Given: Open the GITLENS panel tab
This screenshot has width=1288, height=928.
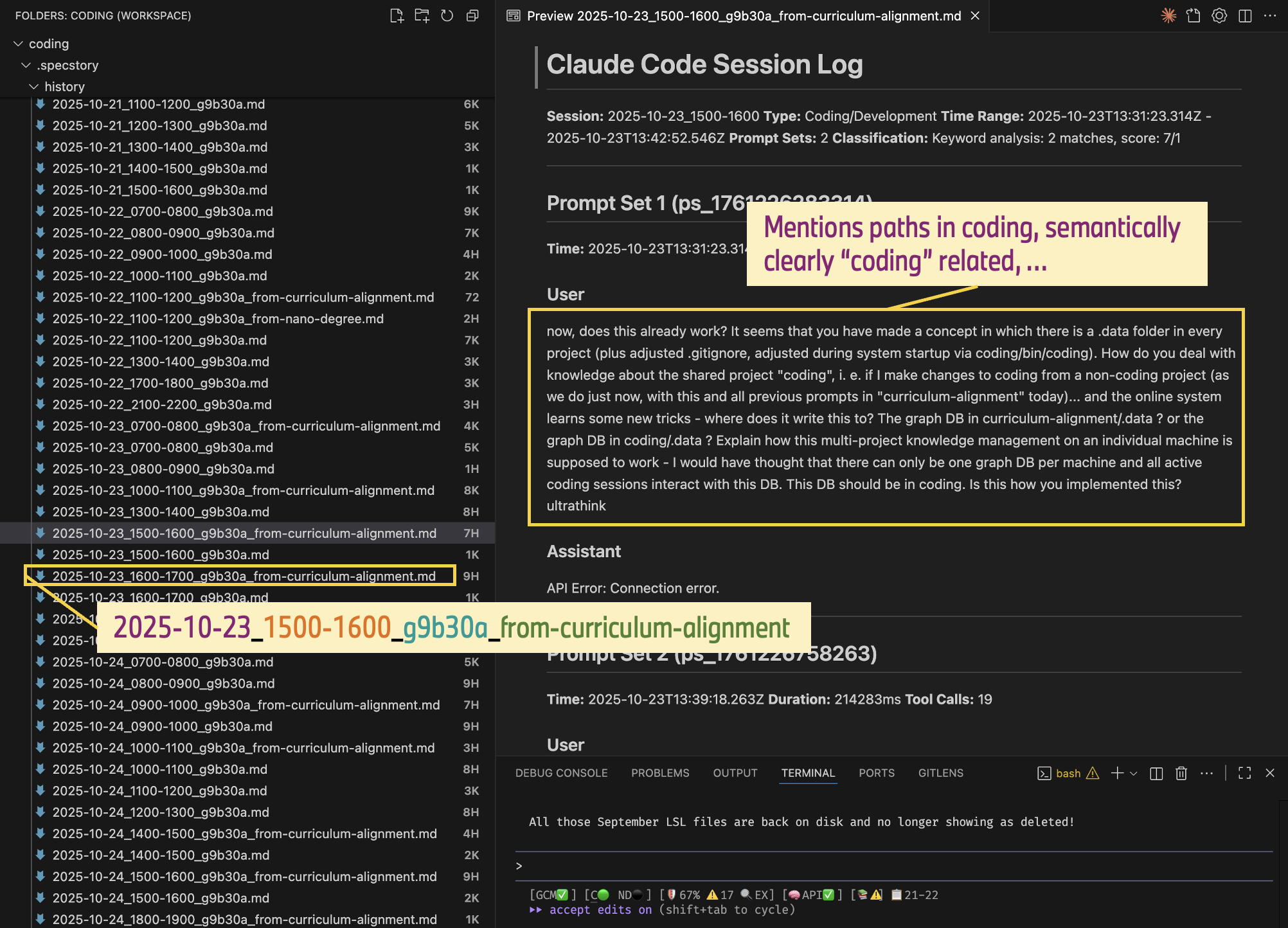Looking at the screenshot, I should coord(941,773).
